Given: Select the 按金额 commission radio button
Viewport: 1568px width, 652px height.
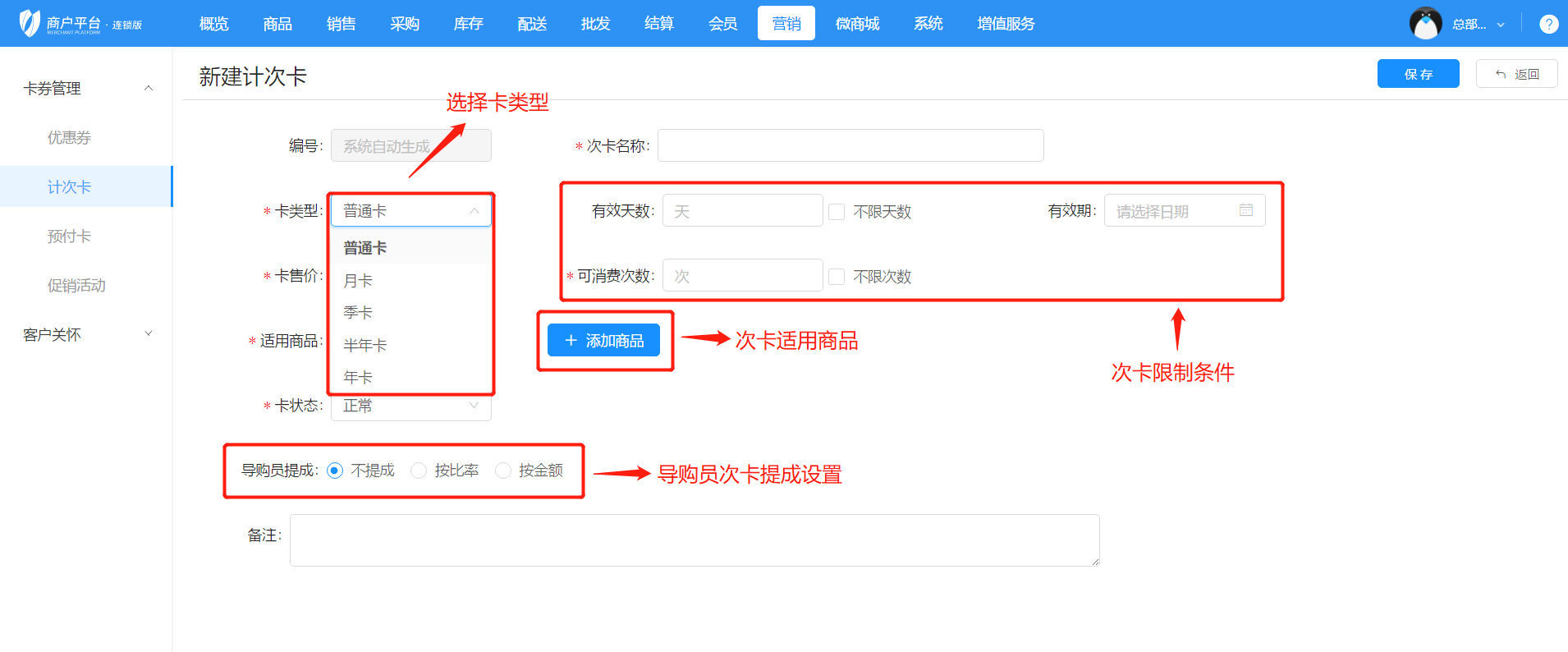Looking at the screenshot, I should (x=503, y=471).
